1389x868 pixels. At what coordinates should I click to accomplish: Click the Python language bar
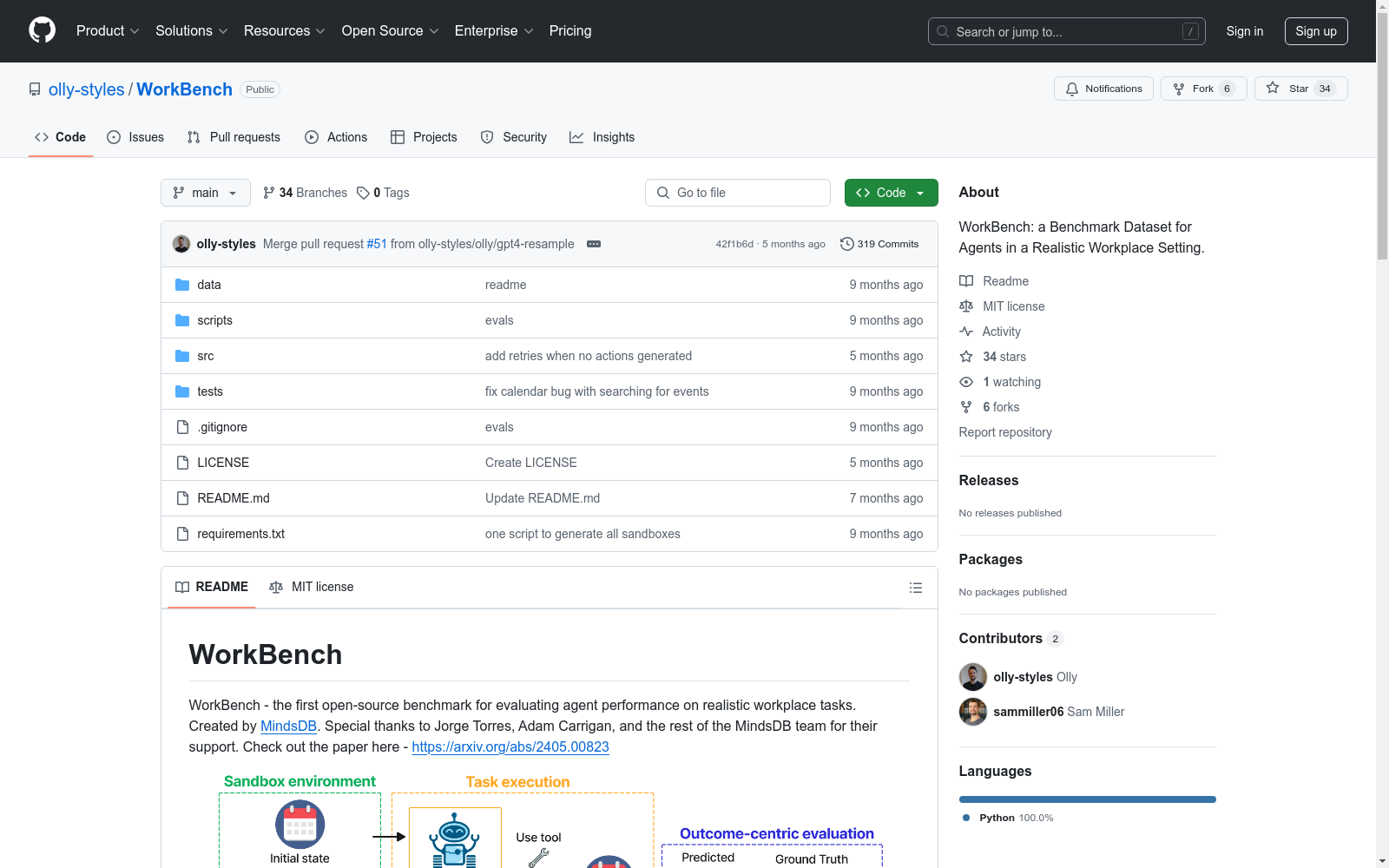(1088, 799)
